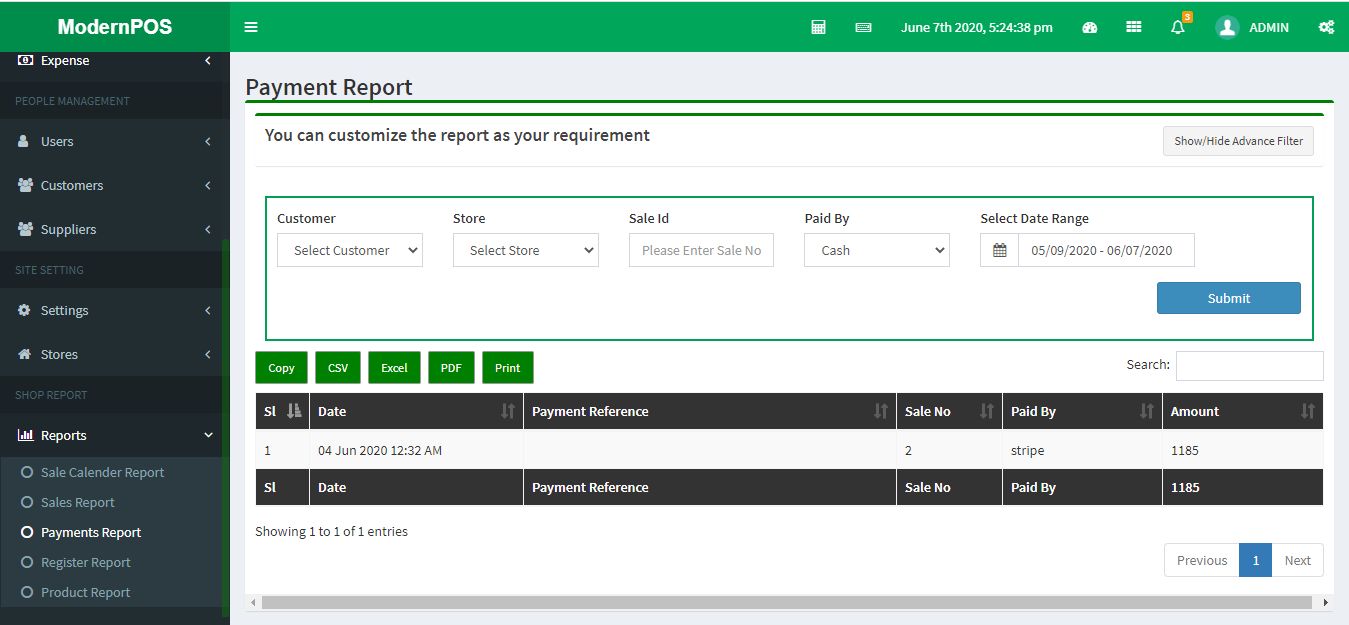Screen dimensions: 1349x625
Task: Click the table grid icon in header
Action: pyautogui.click(x=1133, y=27)
